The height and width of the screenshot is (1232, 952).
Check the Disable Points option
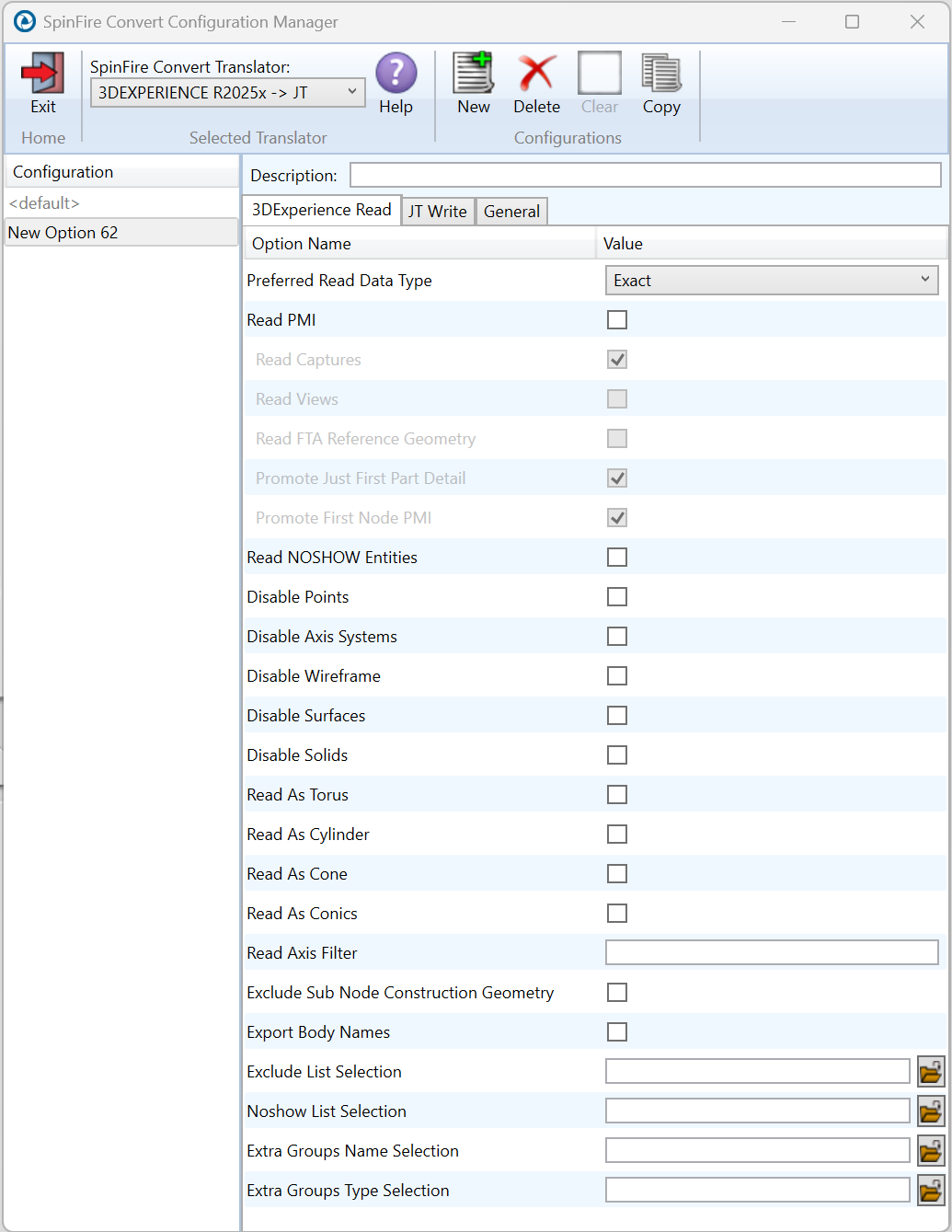(x=617, y=597)
